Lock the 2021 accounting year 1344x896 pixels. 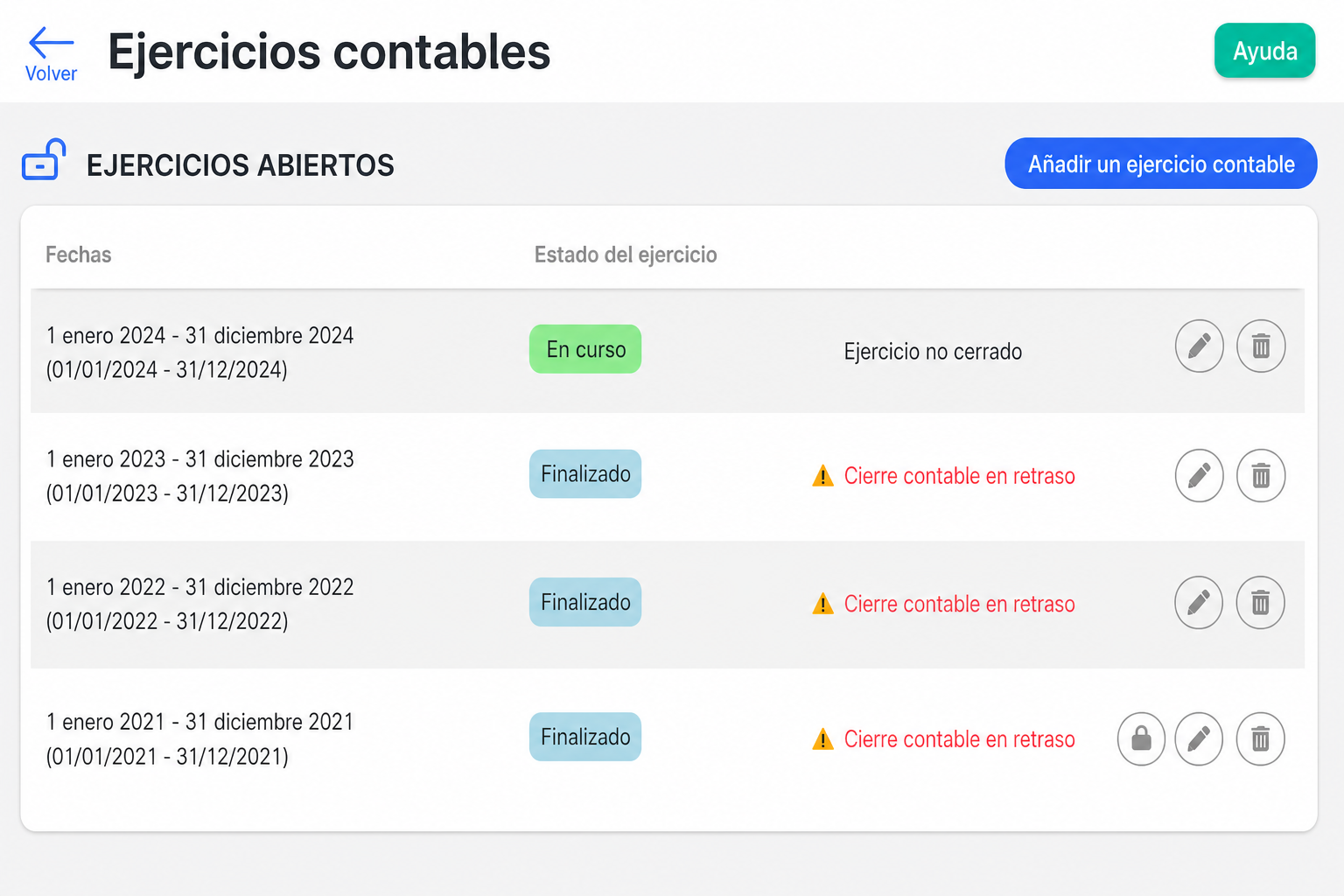(x=1141, y=739)
